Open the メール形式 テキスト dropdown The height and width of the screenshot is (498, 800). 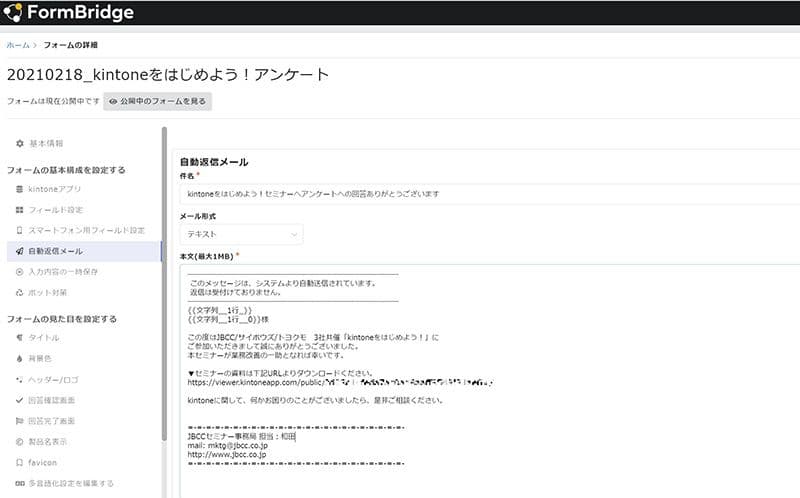click(240, 234)
